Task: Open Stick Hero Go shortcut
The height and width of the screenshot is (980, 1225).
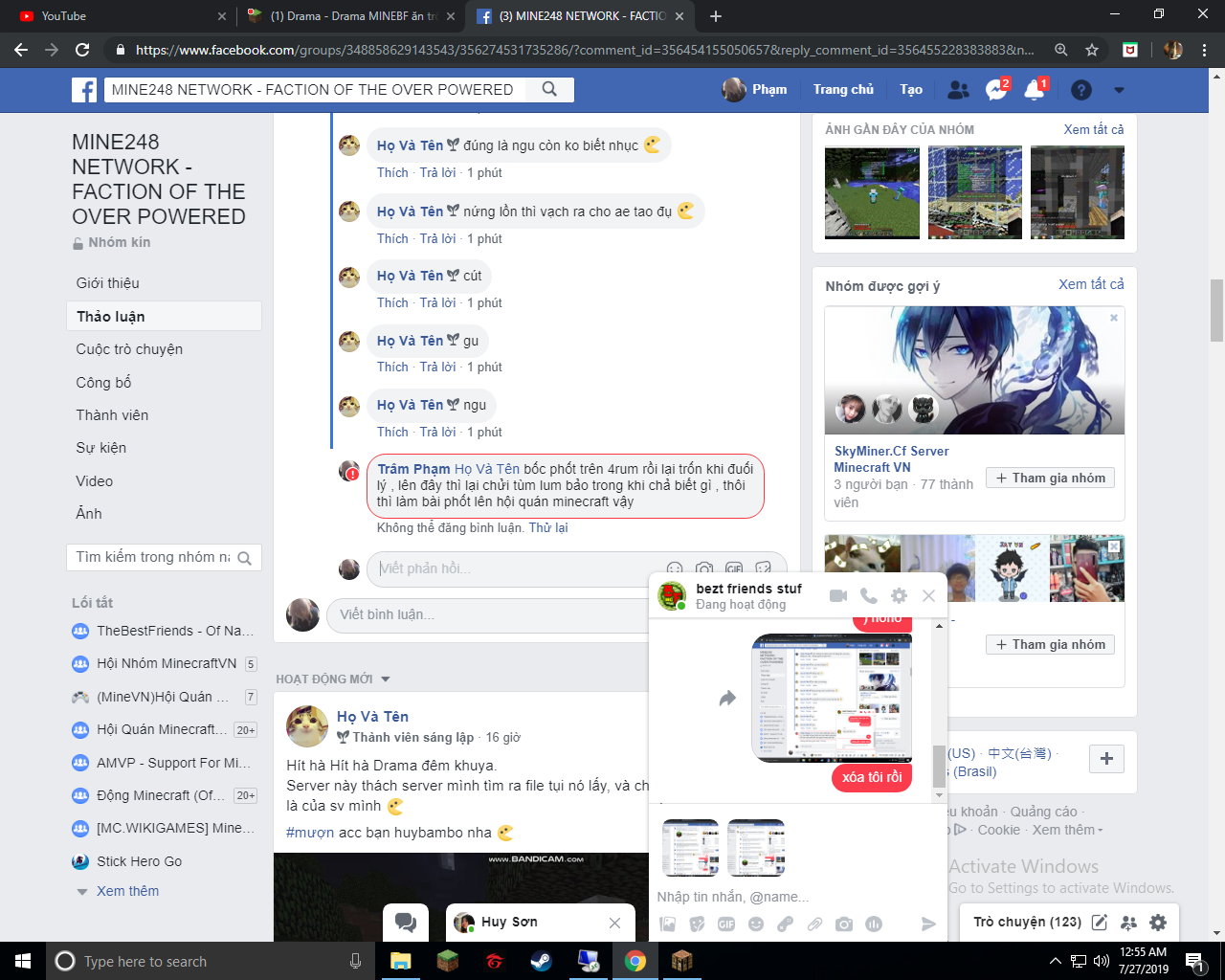Action: (139, 861)
